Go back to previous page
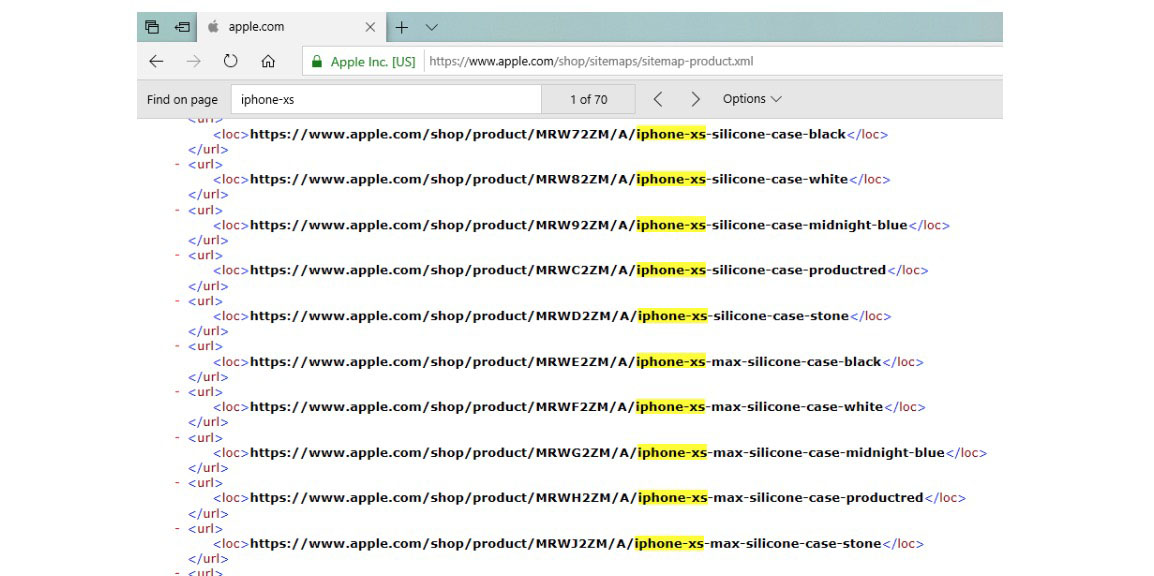 point(156,62)
